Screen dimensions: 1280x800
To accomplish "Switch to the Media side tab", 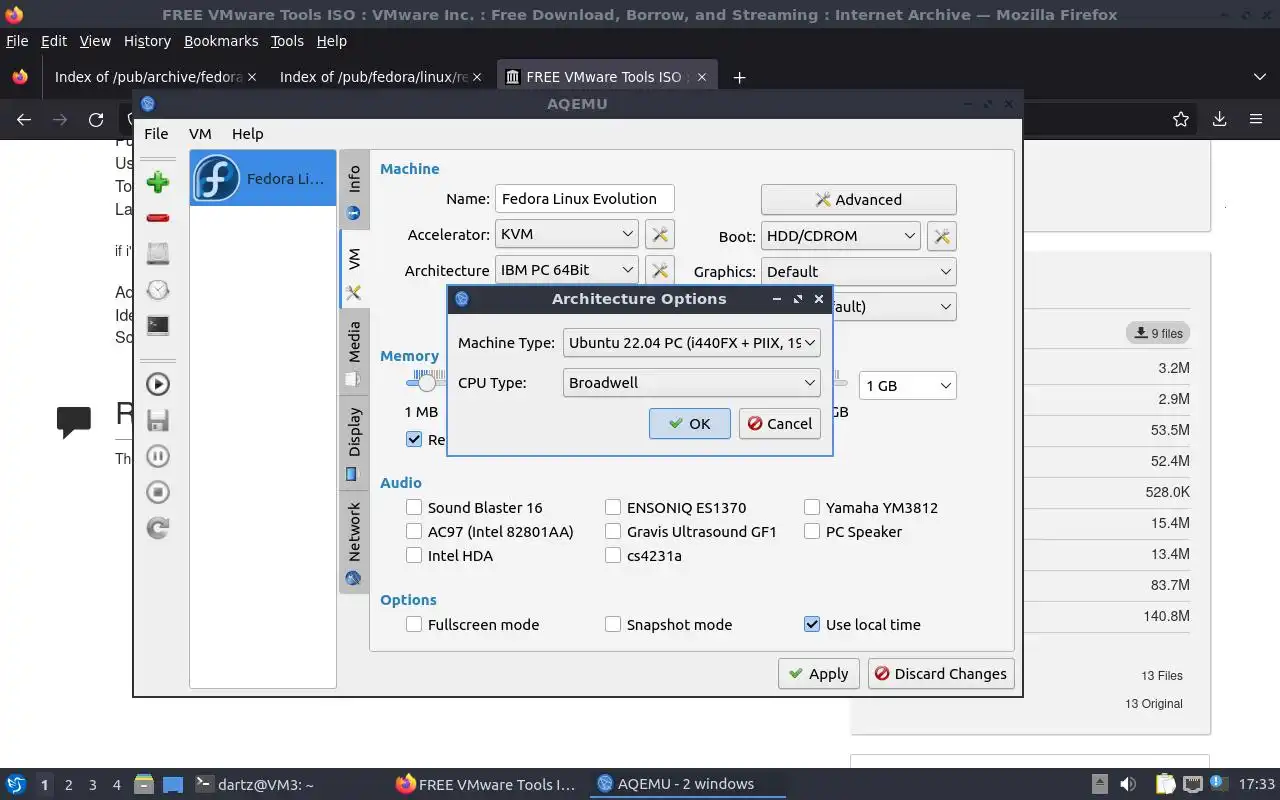I will [354, 353].
